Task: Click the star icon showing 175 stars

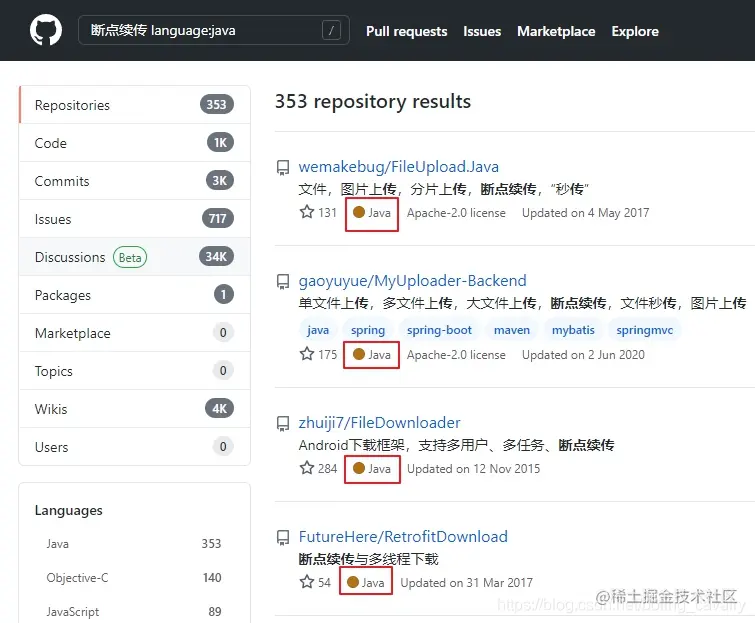Action: pyautogui.click(x=307, y=354)
